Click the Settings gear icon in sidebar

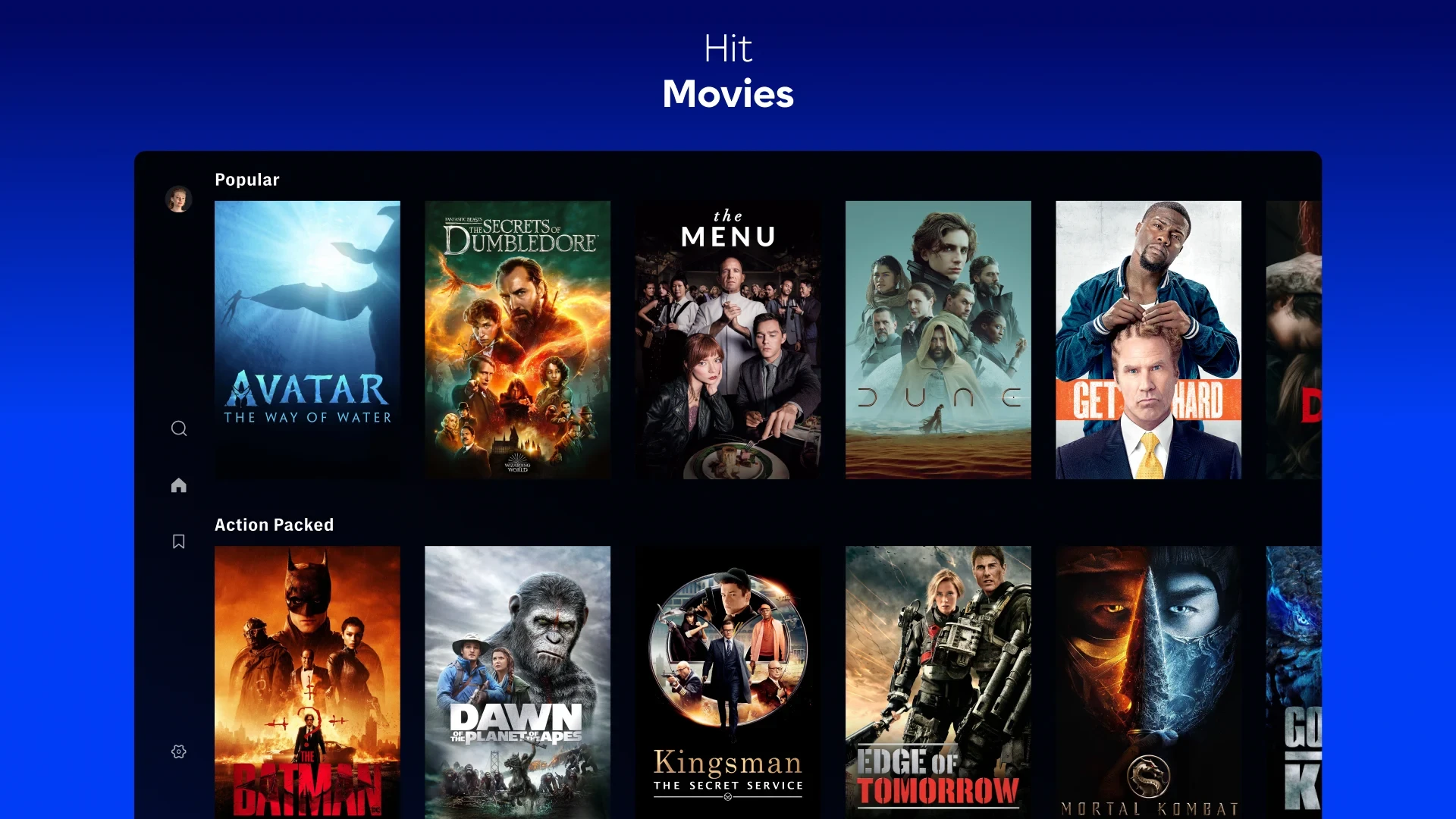pos(179,752)
